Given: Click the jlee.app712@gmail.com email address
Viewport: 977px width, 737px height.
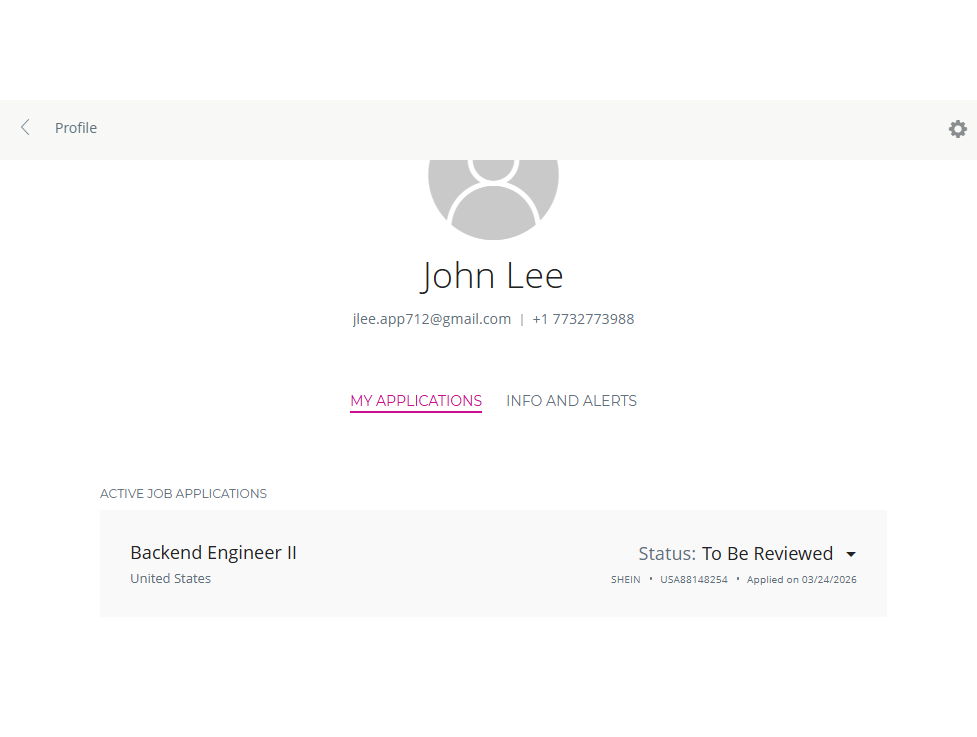Looking at the screenshot, I should pyautogui.click(x=431, y=319).
